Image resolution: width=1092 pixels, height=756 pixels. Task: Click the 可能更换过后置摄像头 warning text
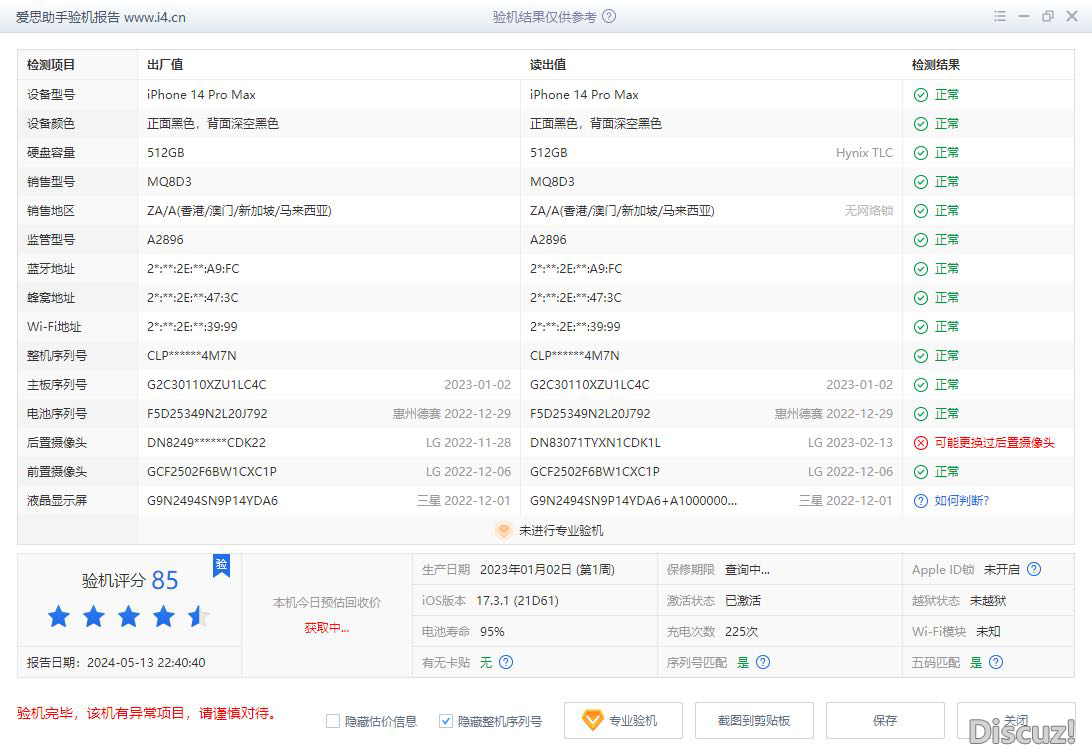(994, 443)
